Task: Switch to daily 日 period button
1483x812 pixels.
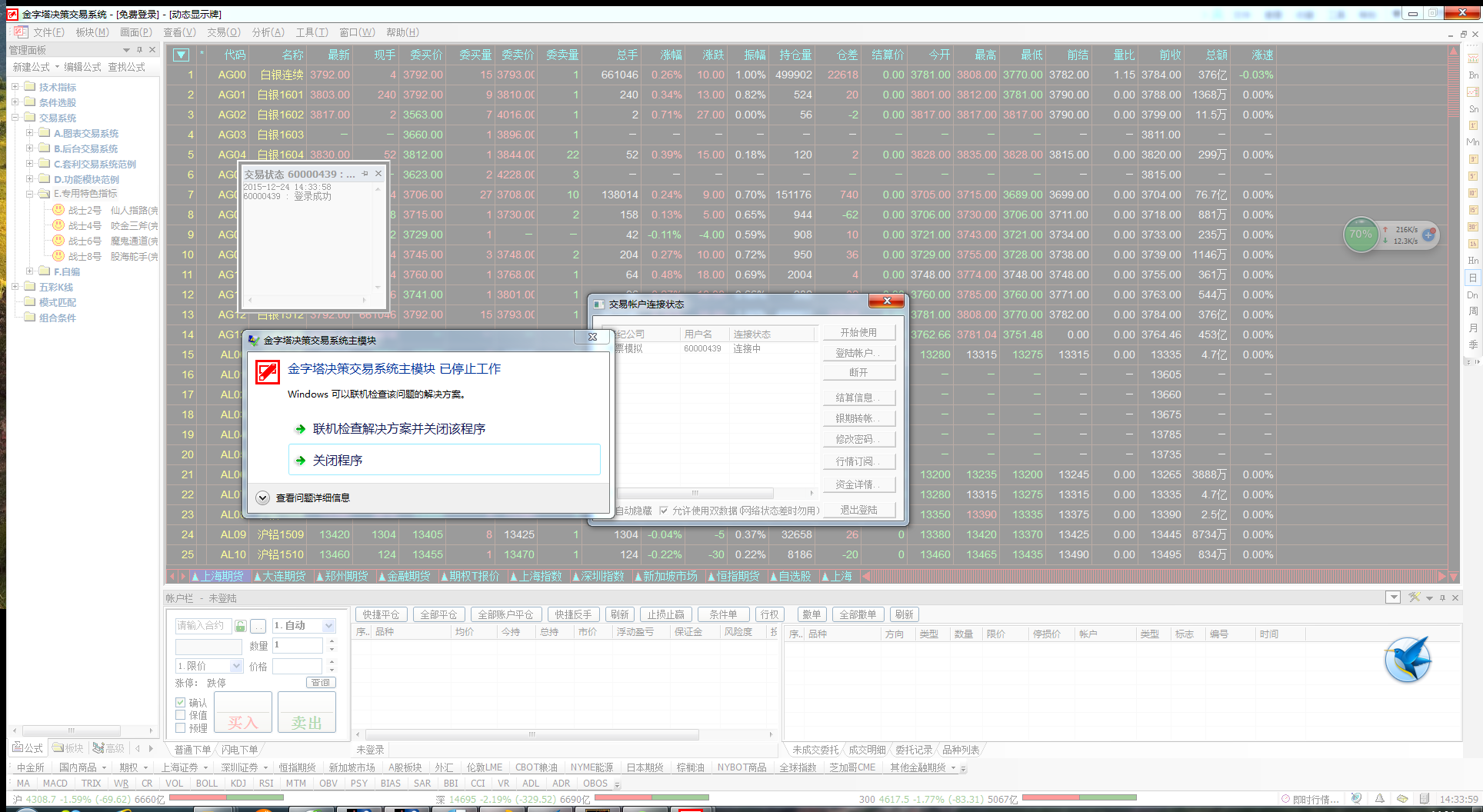Action: pos(1473,278)
